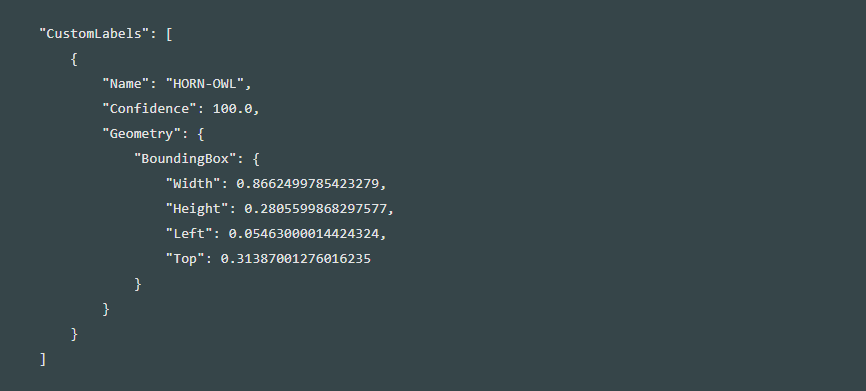Click the "BoundingBox" key
The width and height of the screenshot is (866, 391).
coord(185,159)
